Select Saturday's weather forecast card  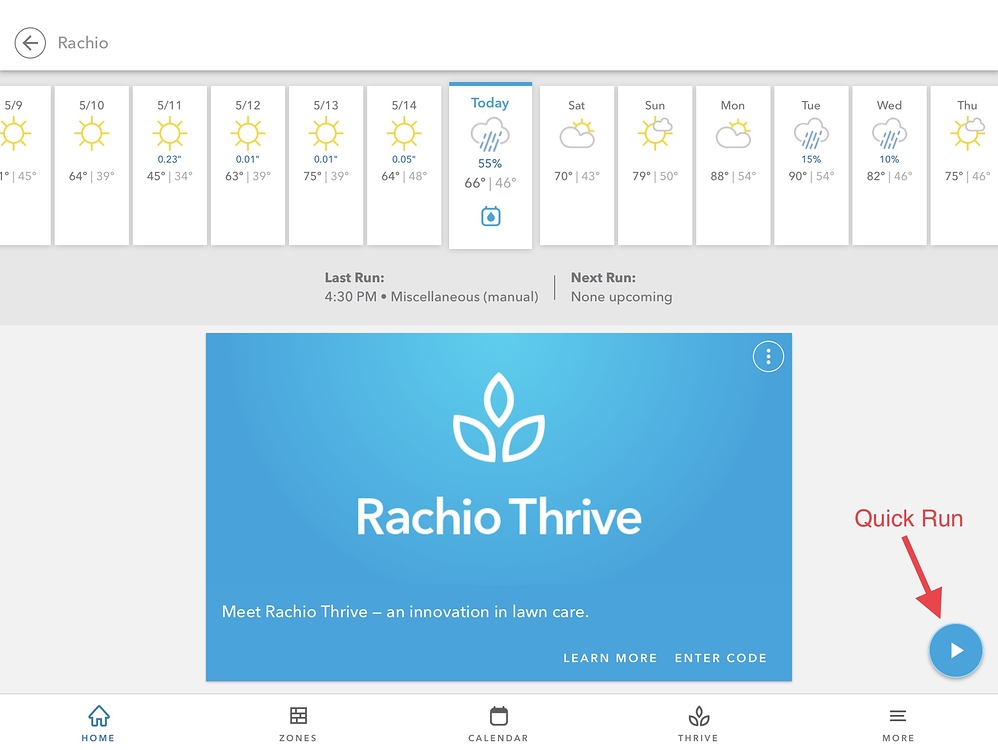tap(577, 160)
